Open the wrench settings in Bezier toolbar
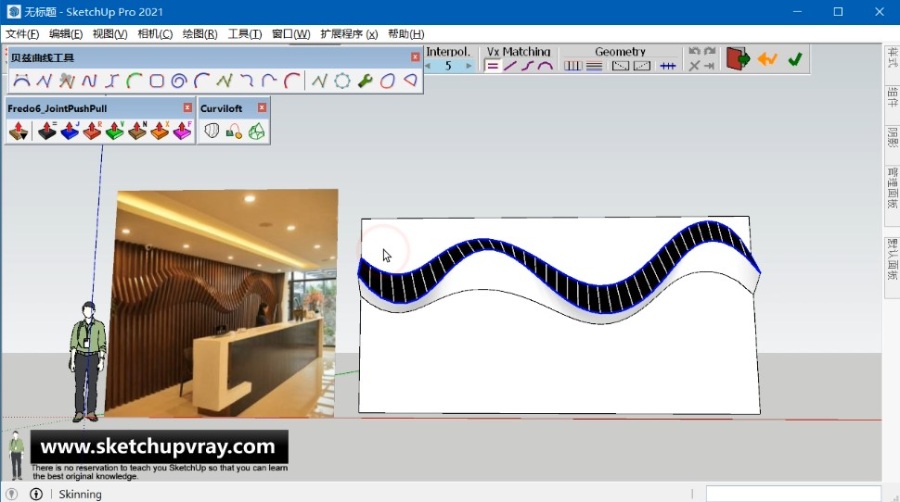Screen dimensions: 900x502 tap(365, 81)
